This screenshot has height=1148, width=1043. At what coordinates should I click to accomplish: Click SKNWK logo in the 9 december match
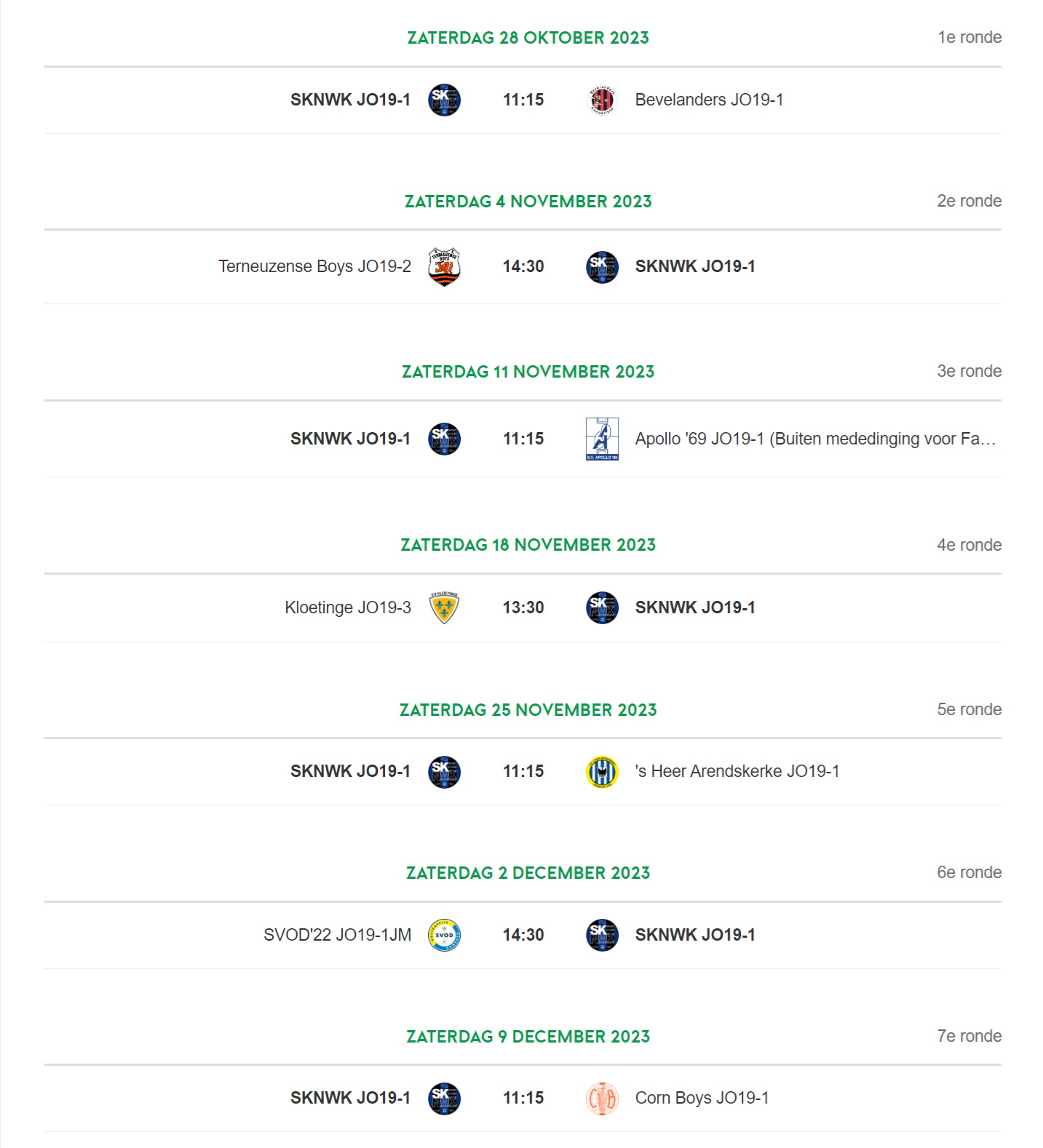click(444, 1099)
